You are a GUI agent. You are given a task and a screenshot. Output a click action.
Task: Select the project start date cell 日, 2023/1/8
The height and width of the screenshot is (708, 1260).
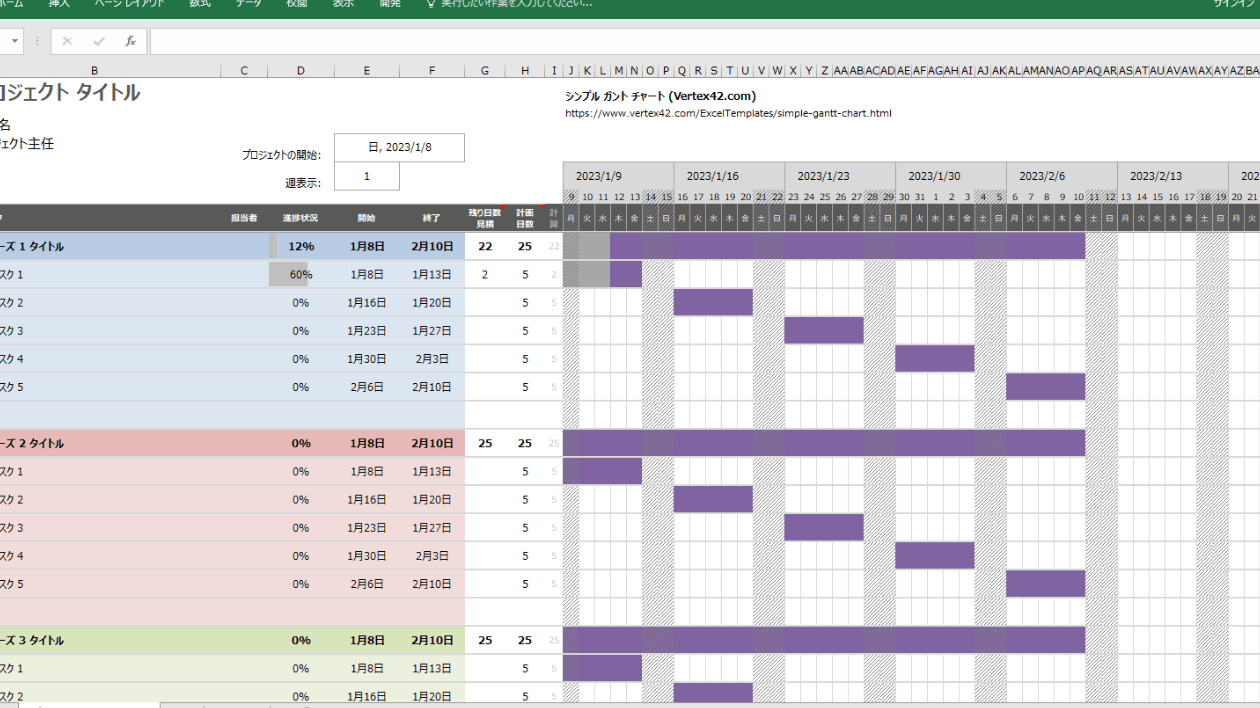coord(399,147)
